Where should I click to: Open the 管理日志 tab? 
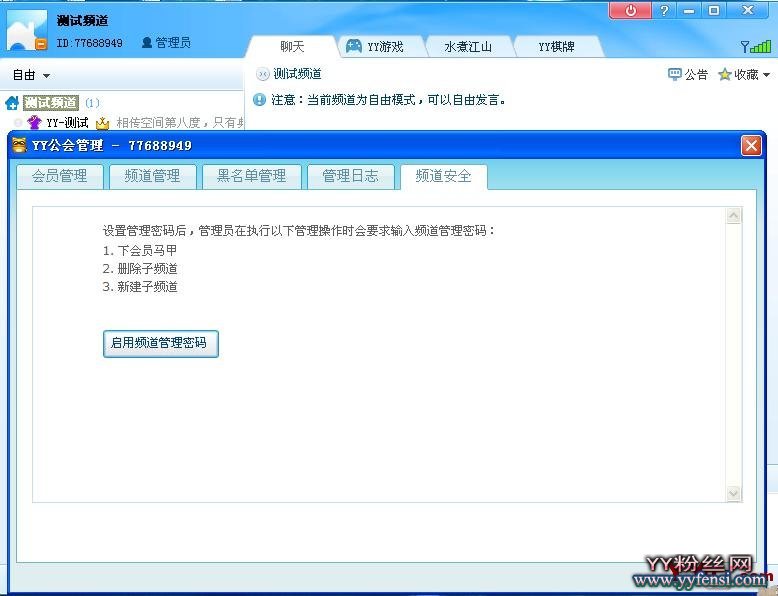350,176
